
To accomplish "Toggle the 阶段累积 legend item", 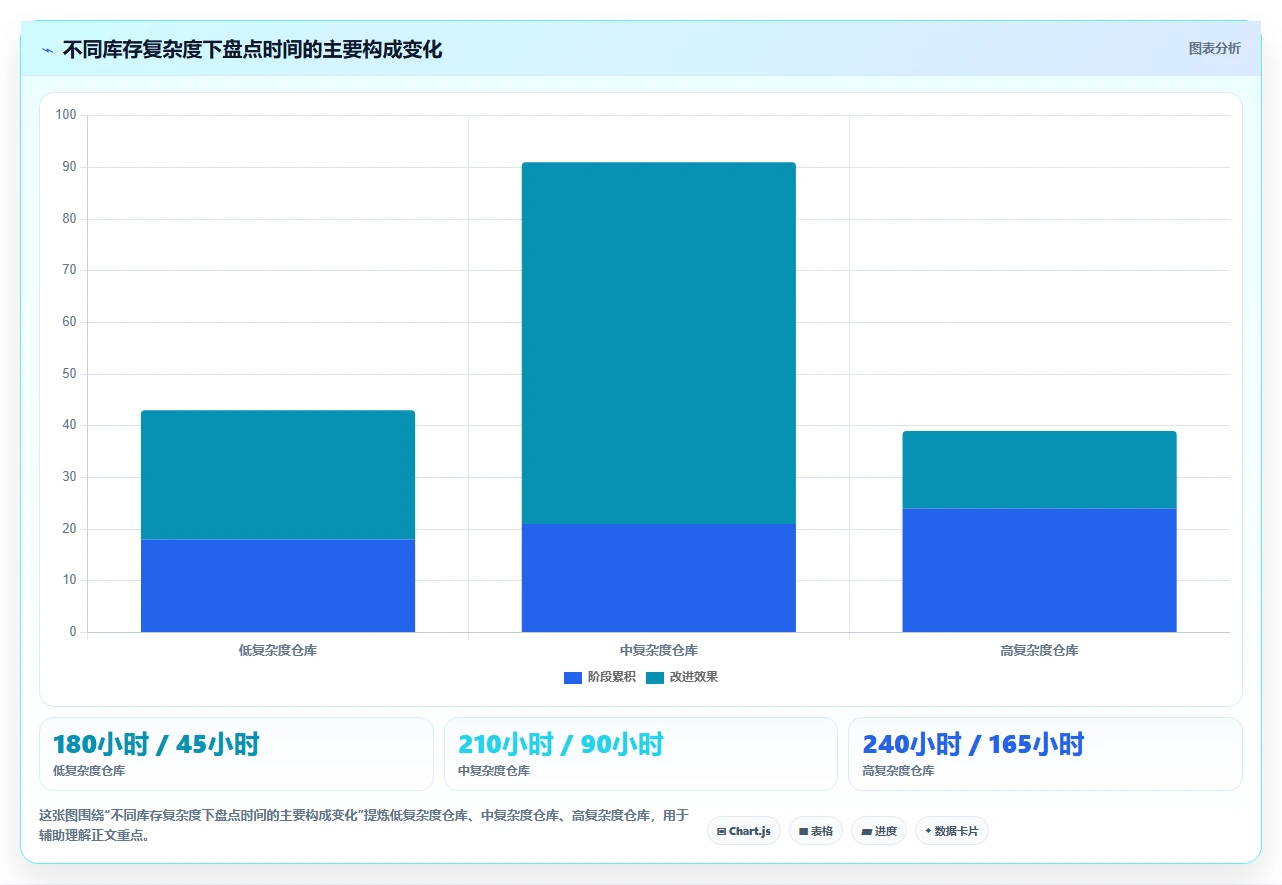I will (600, 677).
